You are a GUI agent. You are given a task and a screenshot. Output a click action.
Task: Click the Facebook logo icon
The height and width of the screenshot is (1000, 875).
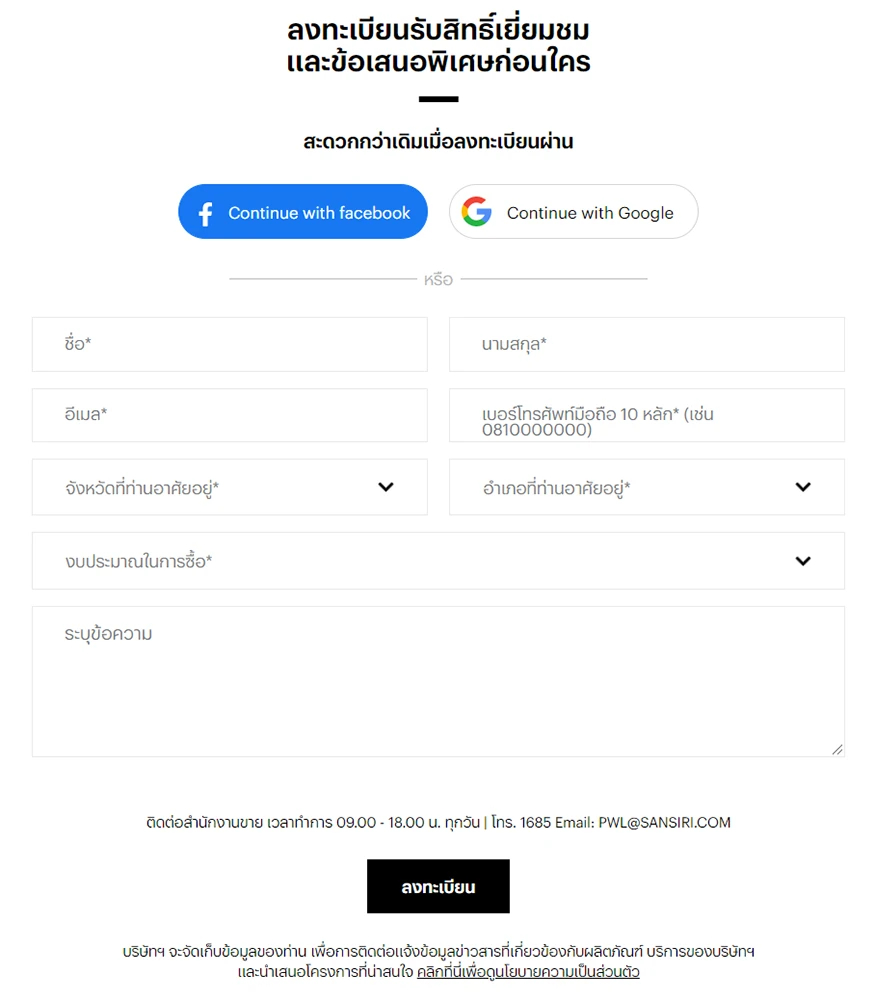pos(206,213)
